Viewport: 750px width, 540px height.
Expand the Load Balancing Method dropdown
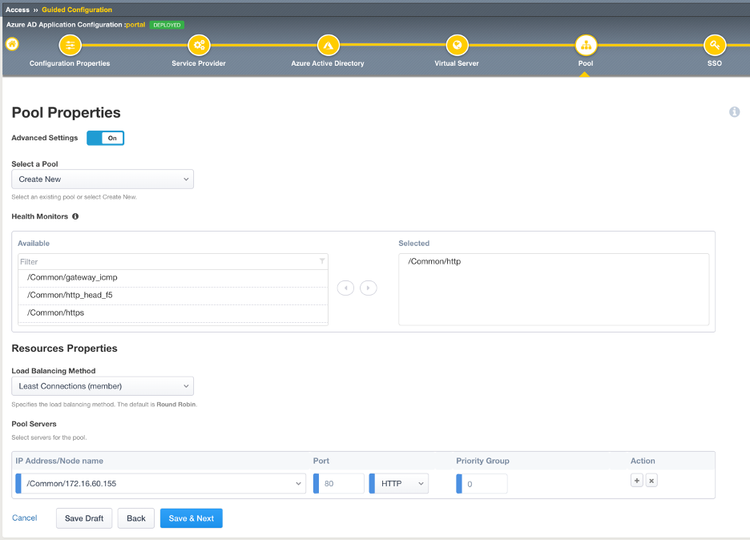coord(102,386)
